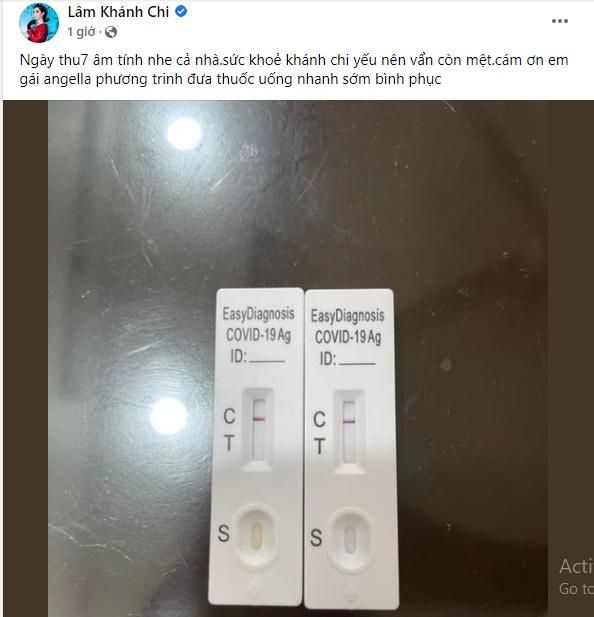Open the photo via right test cassette
Screen dimensions: 594x617
350,449
